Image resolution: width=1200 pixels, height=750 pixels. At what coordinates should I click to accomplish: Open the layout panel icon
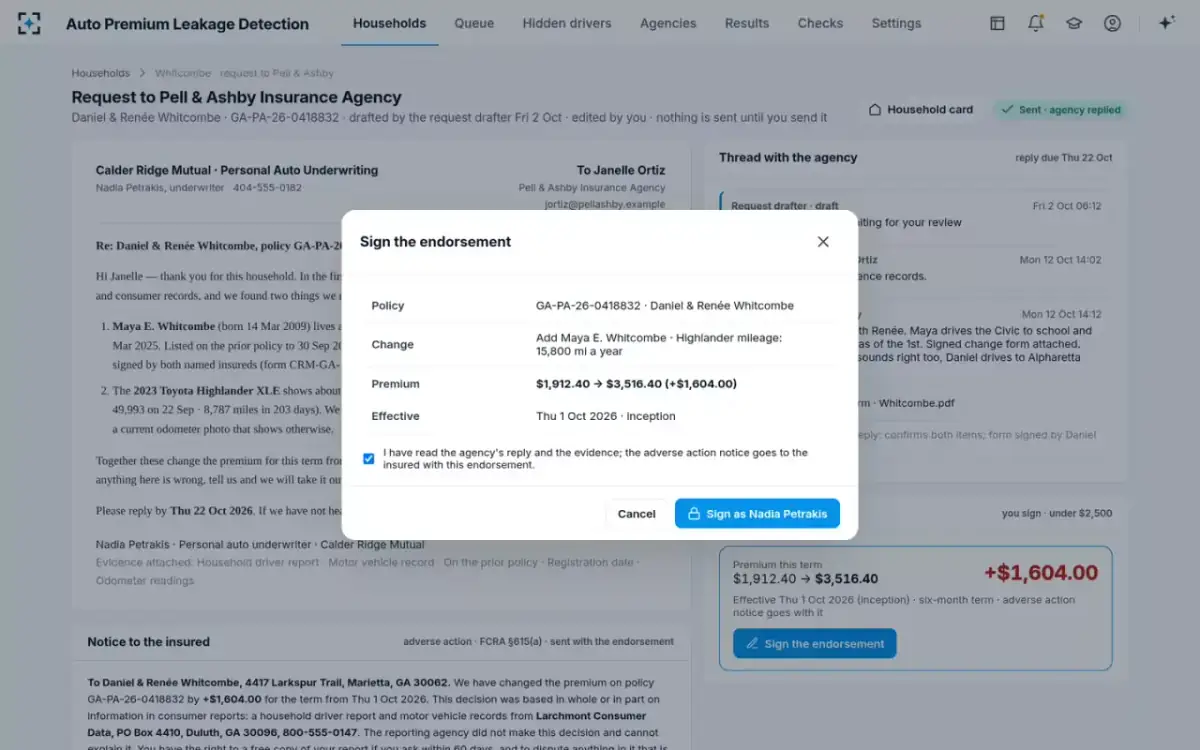[997, 23]
